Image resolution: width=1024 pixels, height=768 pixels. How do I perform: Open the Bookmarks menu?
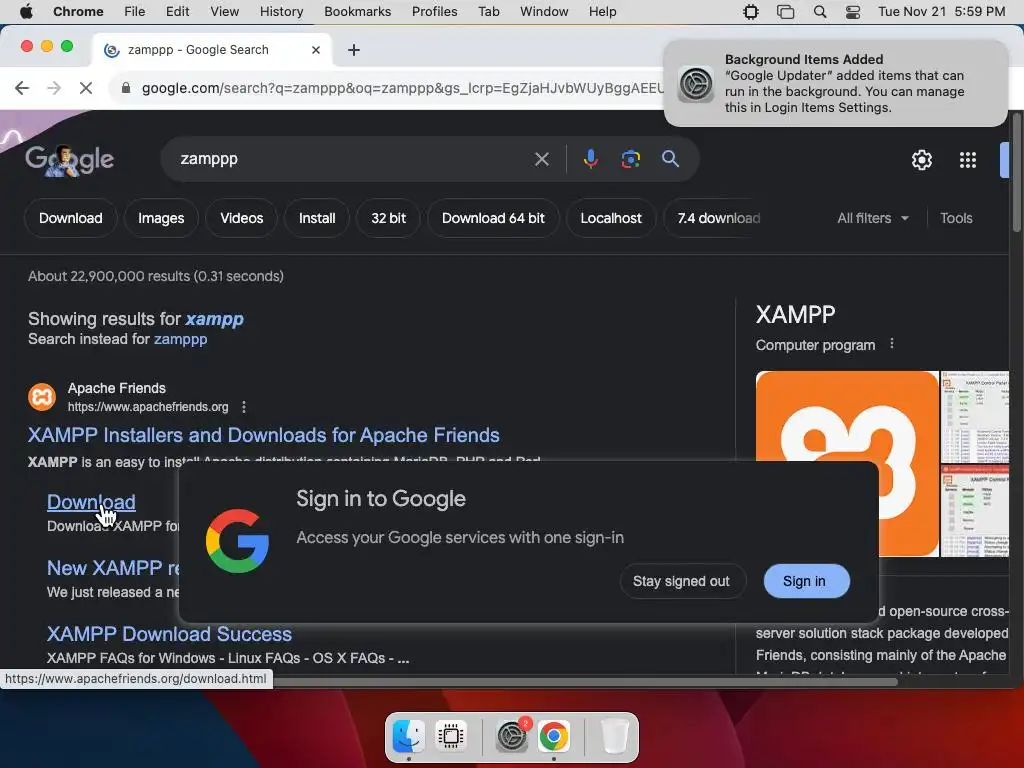point(357,11)
